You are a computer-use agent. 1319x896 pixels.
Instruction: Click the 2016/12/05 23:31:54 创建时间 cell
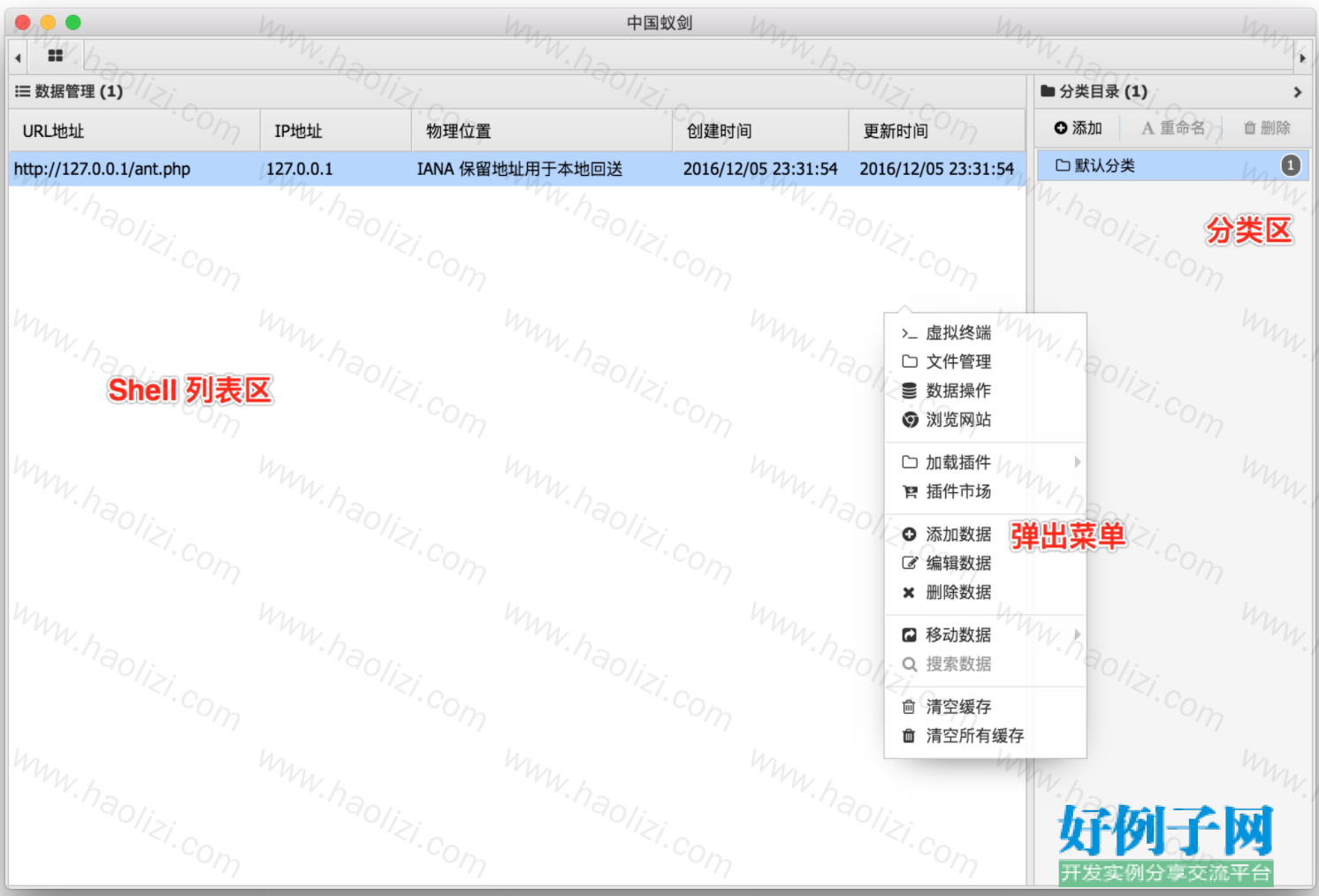point(760,169)
